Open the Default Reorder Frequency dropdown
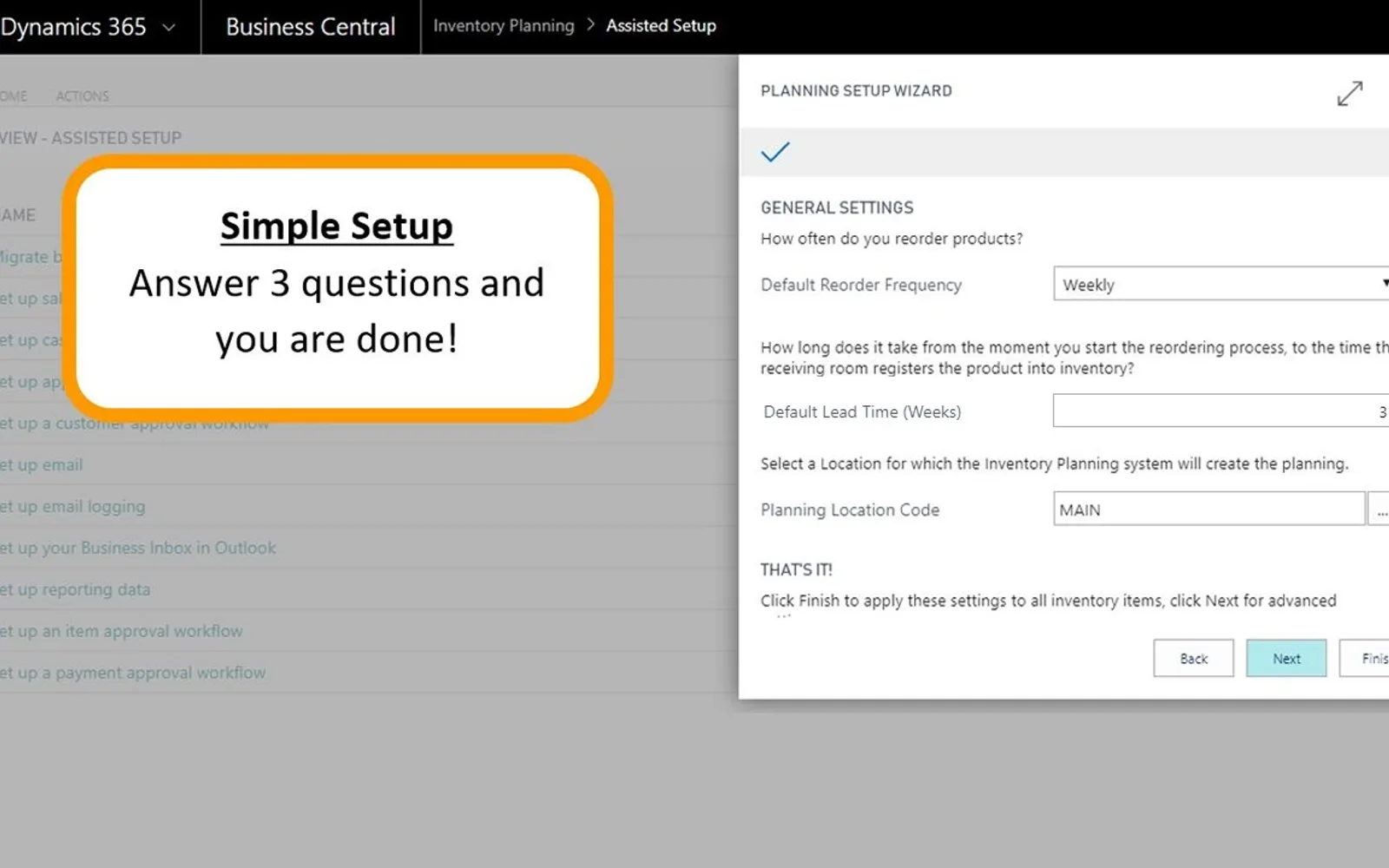1389x868 pixels. coord(1221,284)
